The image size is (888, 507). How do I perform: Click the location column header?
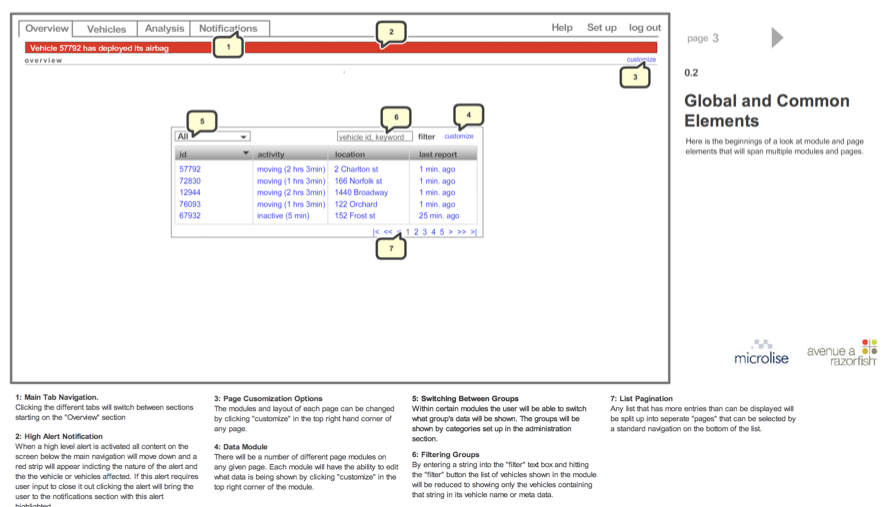pyautogui.click(x=369, y=154)
